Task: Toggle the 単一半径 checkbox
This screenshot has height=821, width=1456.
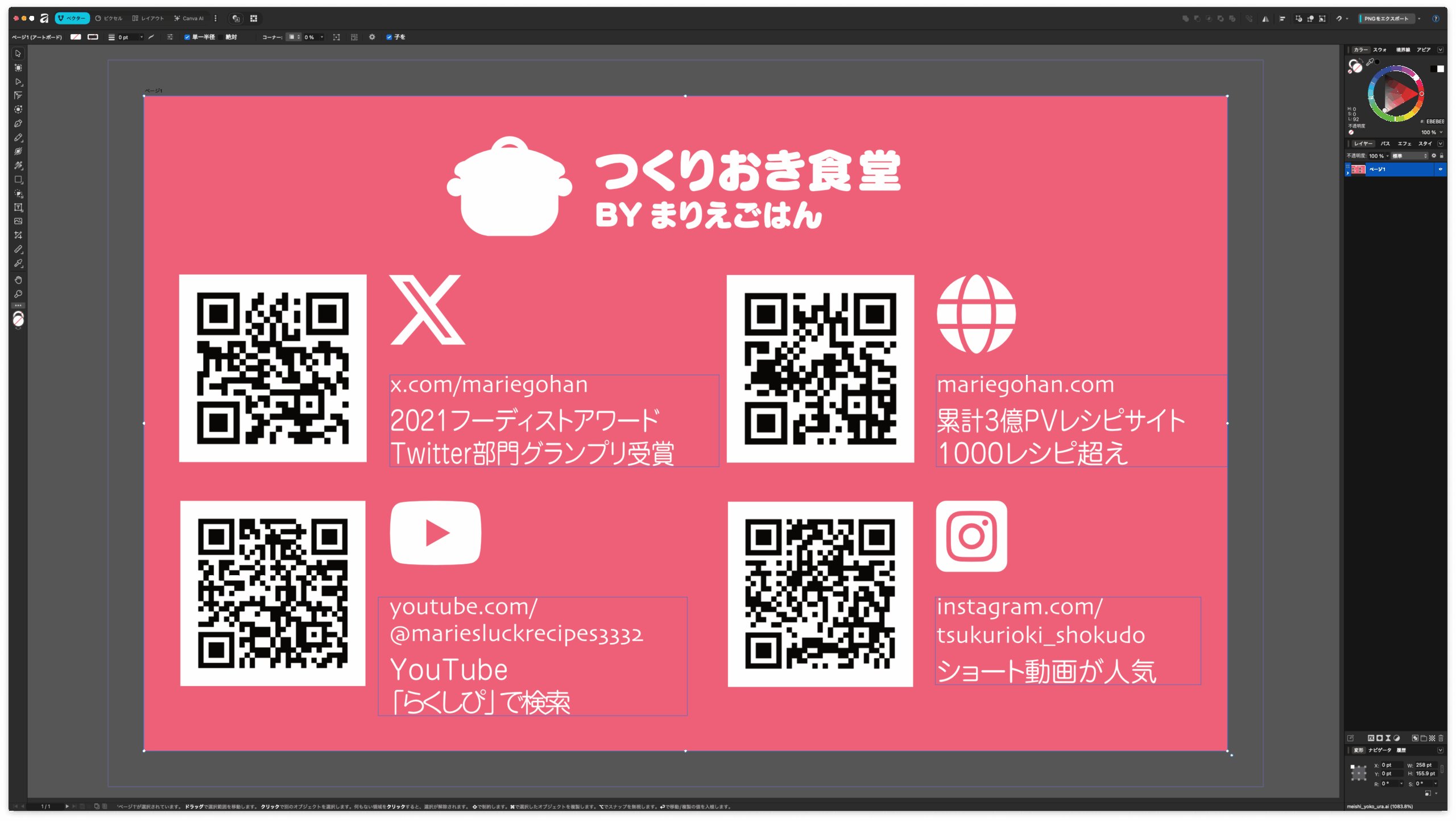Action: [x=187, y=37]
